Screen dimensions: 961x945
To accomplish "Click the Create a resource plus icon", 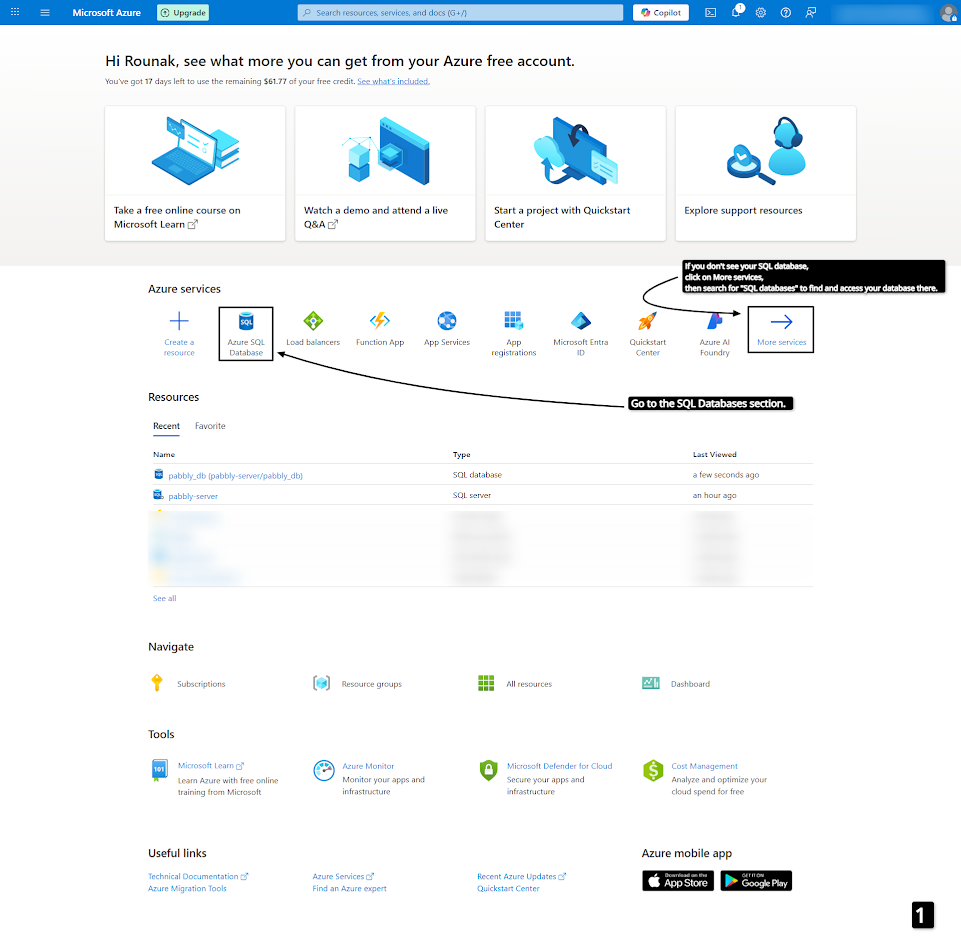I will tap(179, 322).
